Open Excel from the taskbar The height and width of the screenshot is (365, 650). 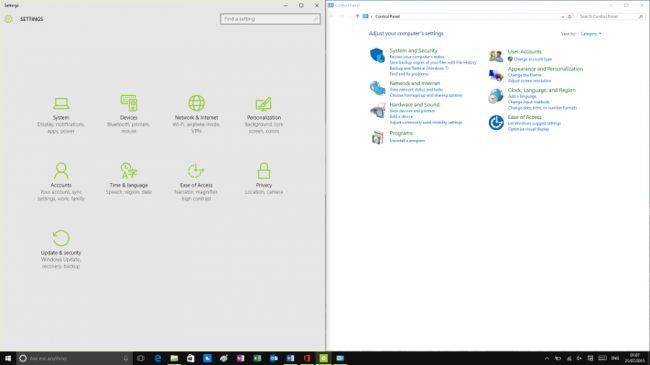(x=257, y=358)
